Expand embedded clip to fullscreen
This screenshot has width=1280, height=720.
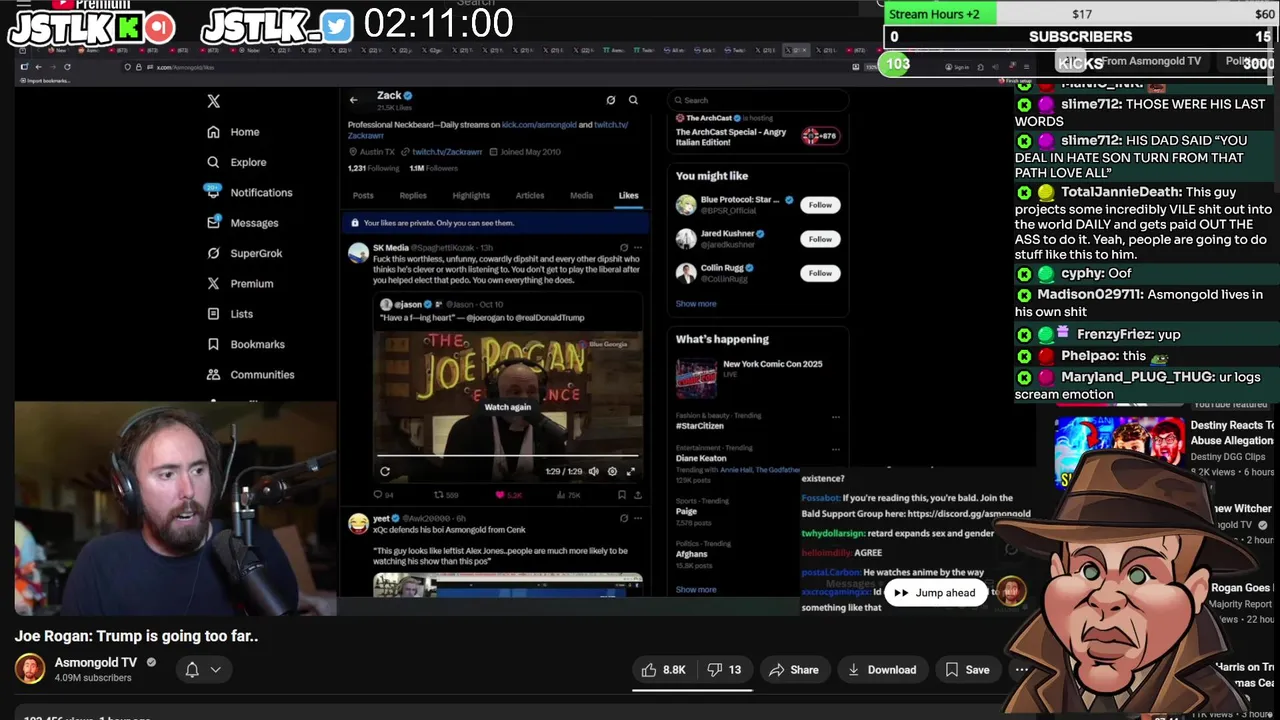click(631, 471)
